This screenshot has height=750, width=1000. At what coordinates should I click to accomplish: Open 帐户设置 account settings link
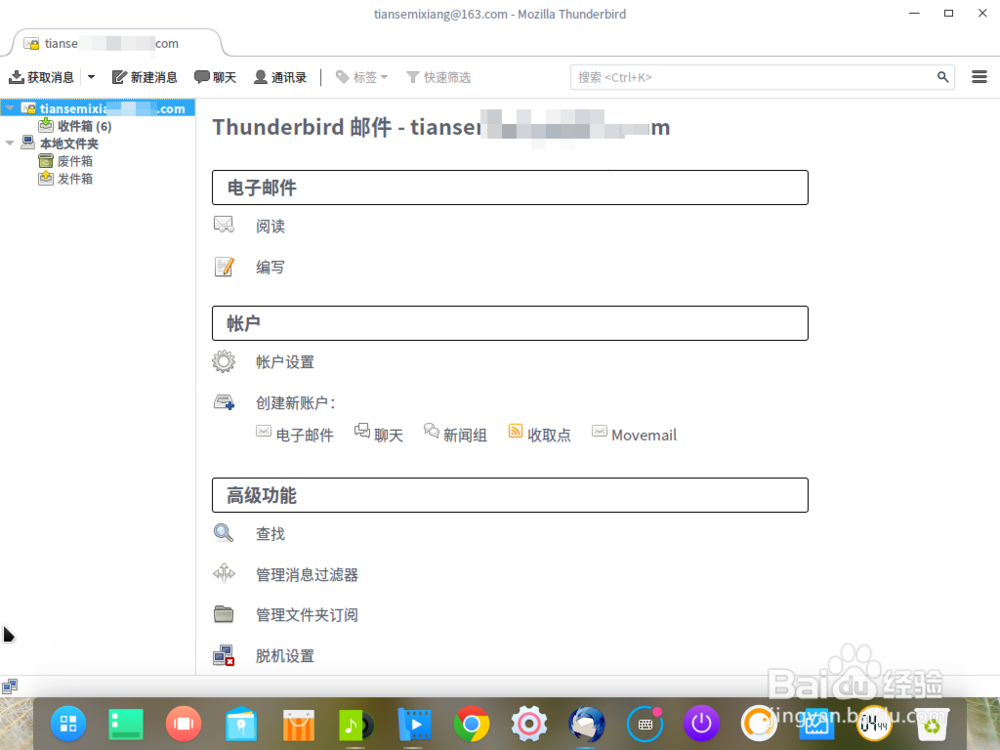pyautogui.click(x=285, y=362)
